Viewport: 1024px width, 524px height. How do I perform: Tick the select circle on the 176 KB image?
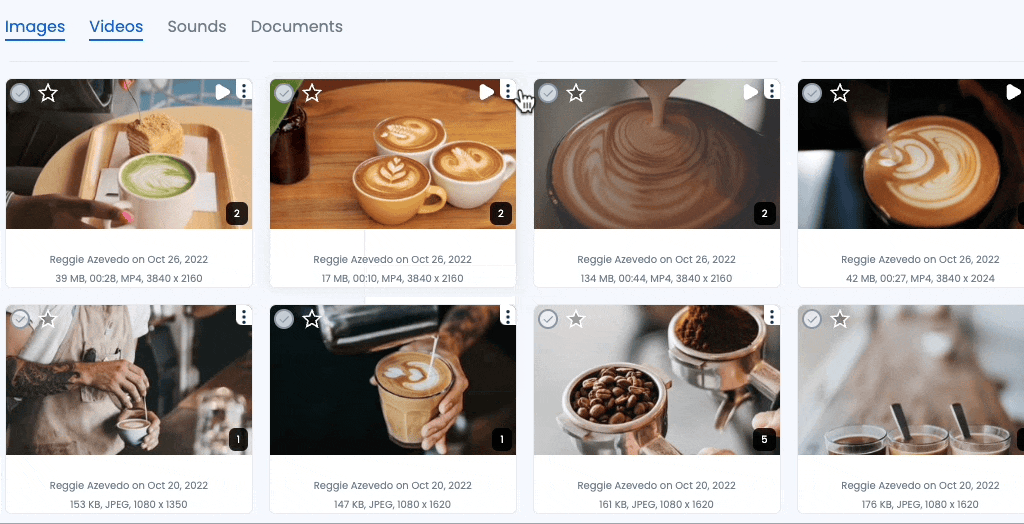pyautogui.click(x=812, y=319)
